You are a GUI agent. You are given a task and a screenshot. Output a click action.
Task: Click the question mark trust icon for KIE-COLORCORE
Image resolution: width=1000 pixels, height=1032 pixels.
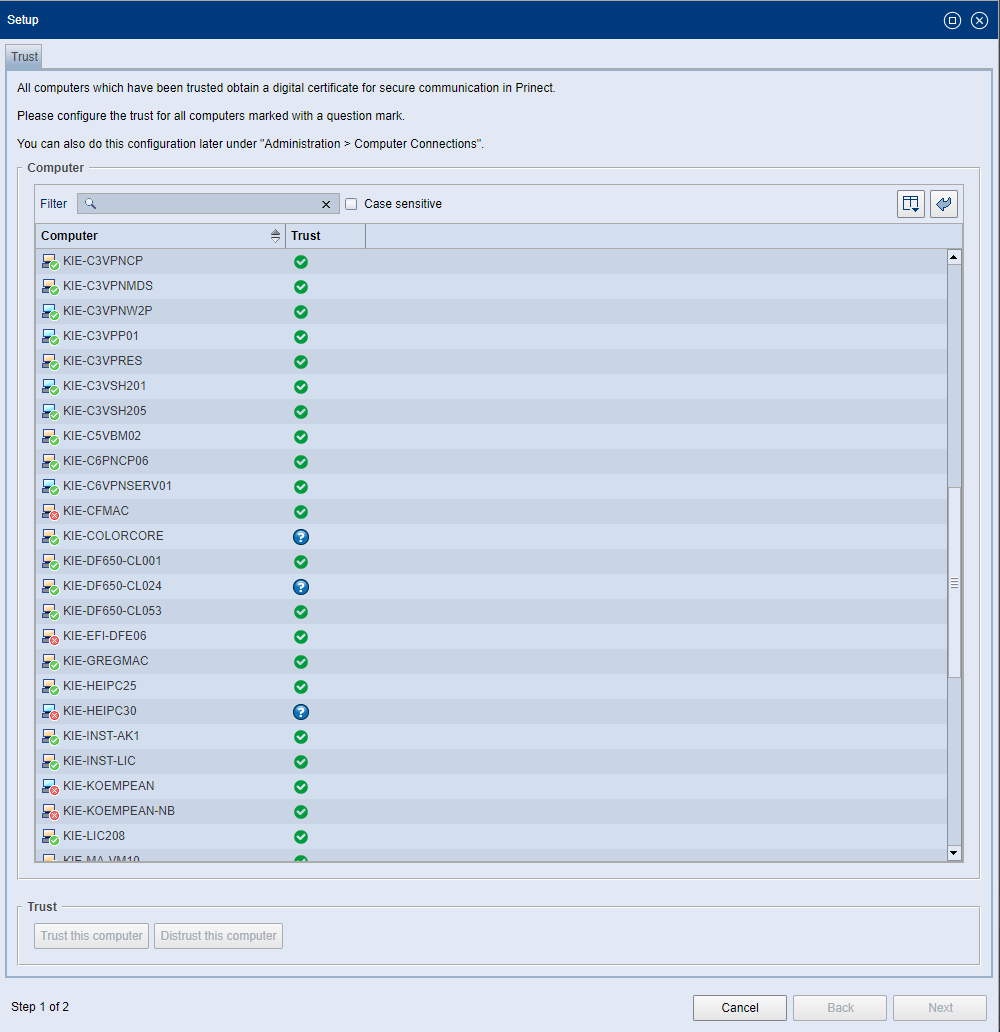point(300,537)
